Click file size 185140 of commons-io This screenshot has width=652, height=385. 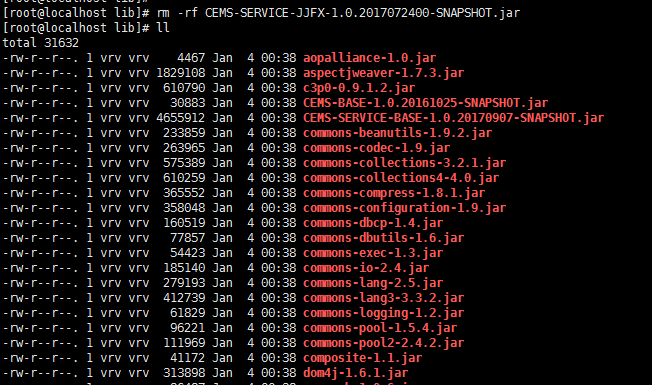coord(184,267)
